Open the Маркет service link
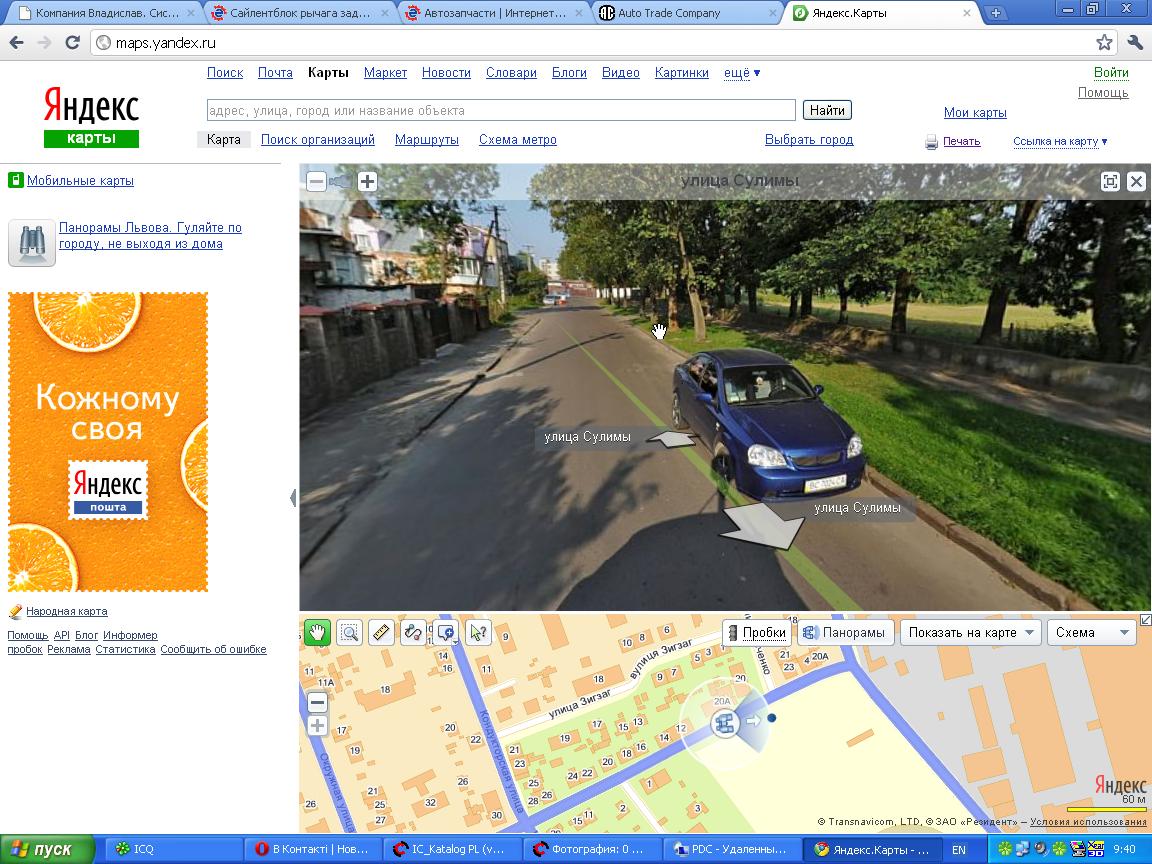Screen dimensions: 1152x864 coord(385,73)
